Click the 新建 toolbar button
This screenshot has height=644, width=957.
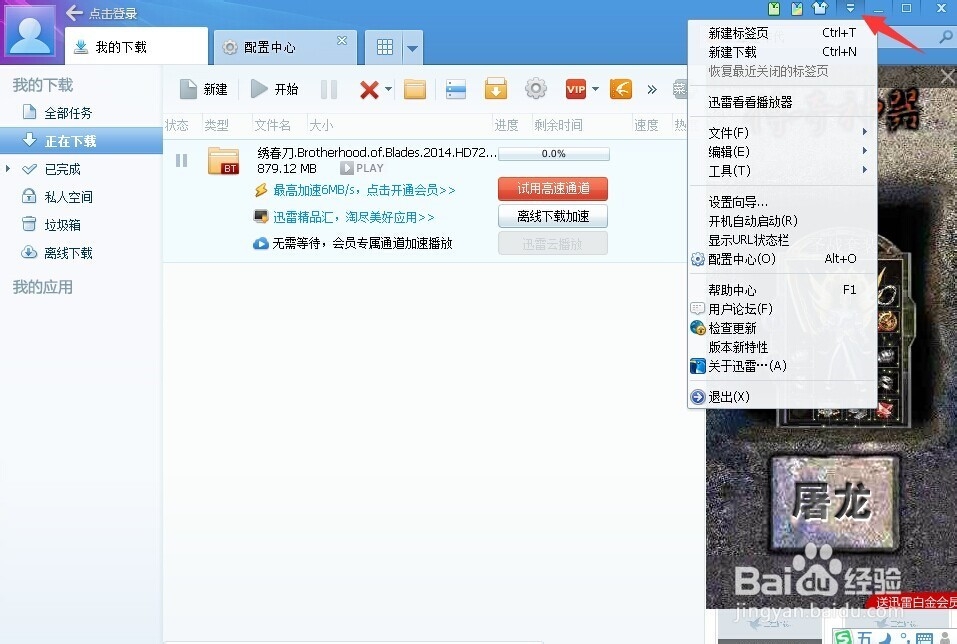(x=204, y=89)
